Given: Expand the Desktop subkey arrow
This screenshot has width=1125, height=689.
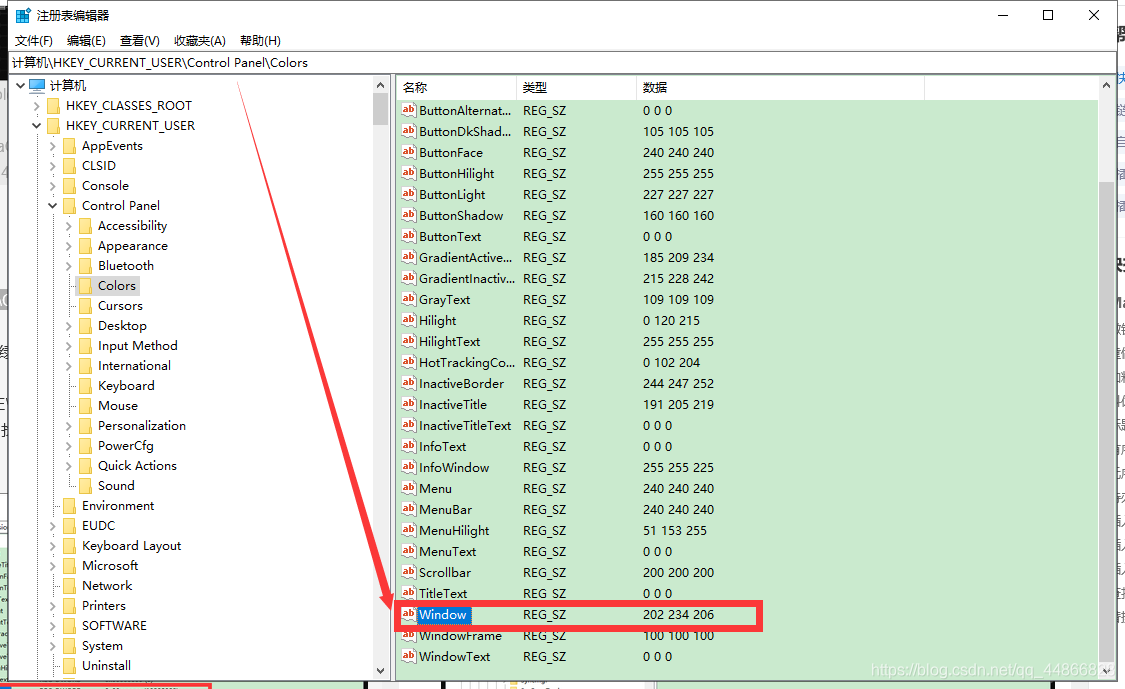Looking at the screenshot, I should pyautogui.click(x=68, y=326).
